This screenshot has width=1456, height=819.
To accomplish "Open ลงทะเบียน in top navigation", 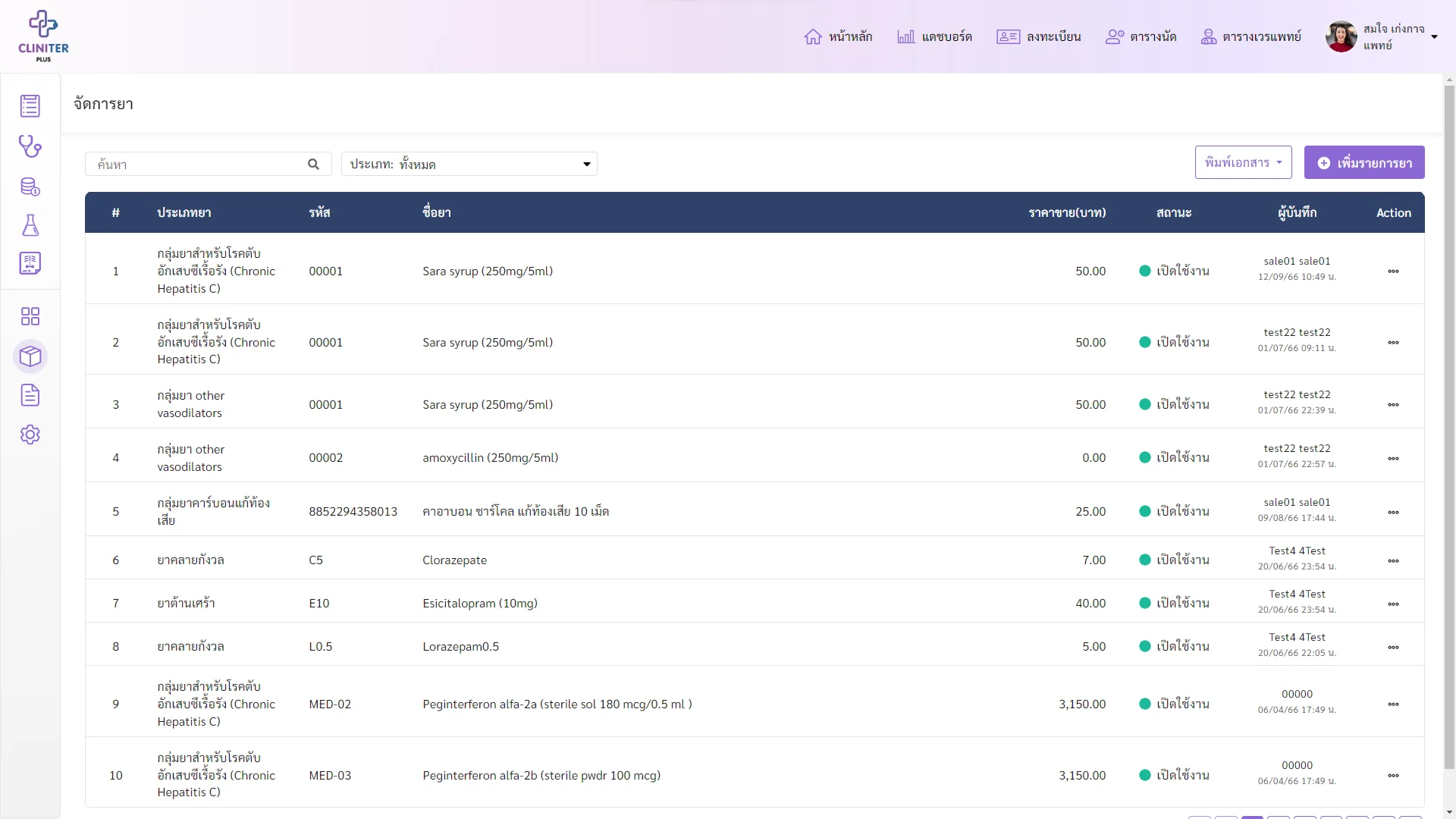I will [x=1038, y=36].
